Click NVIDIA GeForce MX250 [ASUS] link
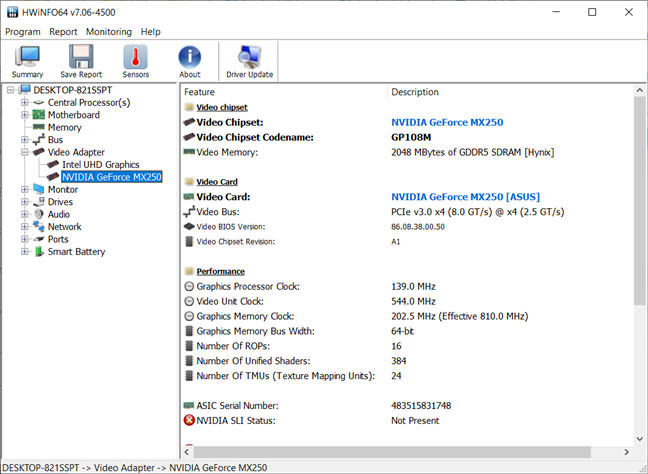The height and width of the screenshot is (474, 648). [x=465, y=197]
